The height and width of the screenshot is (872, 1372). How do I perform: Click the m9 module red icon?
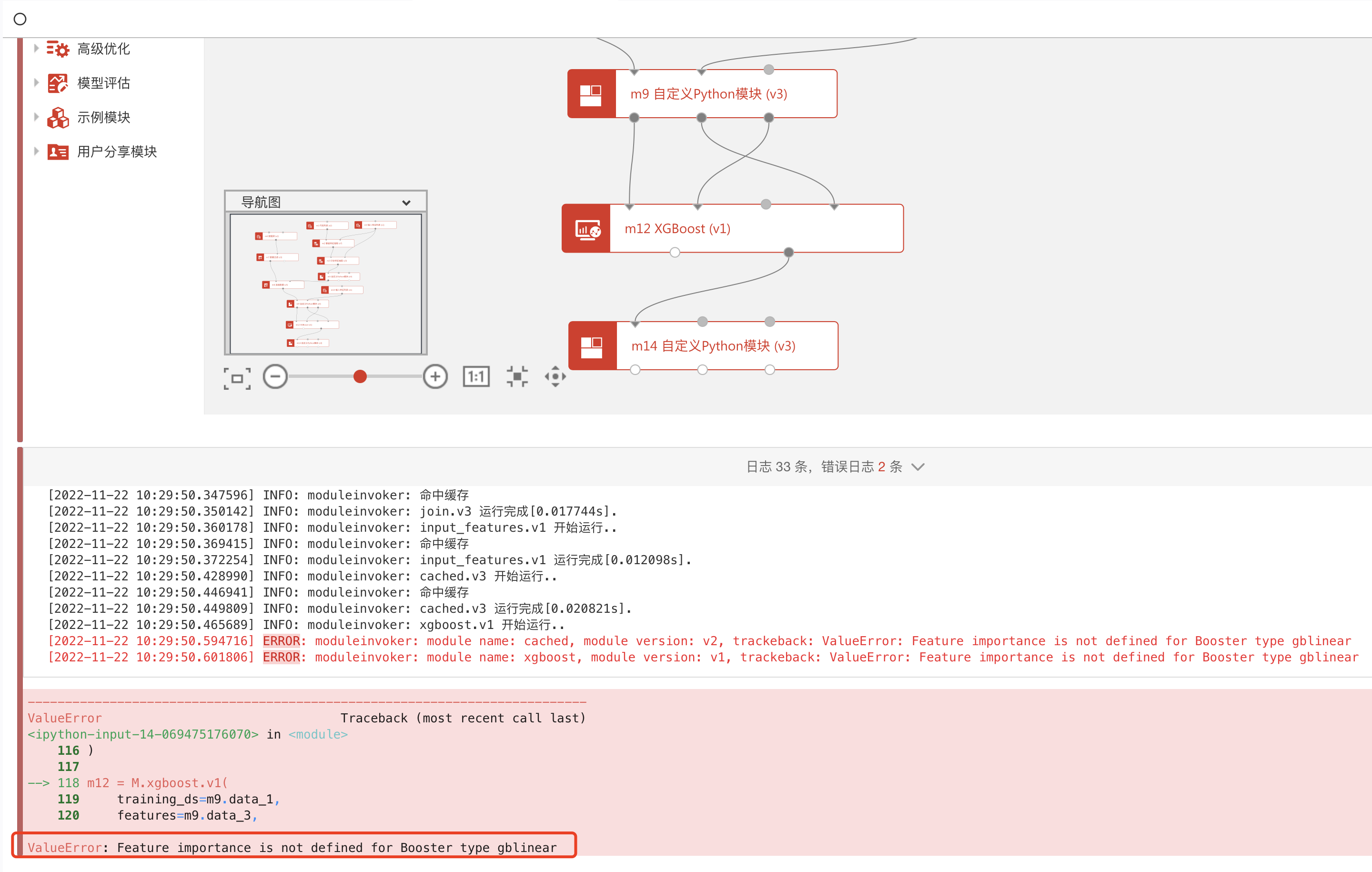591,94
